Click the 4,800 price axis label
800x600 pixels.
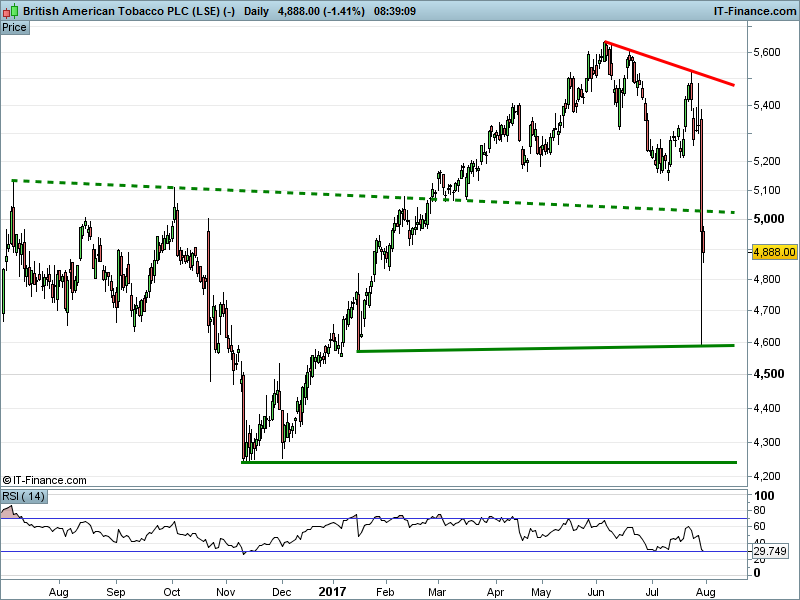point(766,279)
